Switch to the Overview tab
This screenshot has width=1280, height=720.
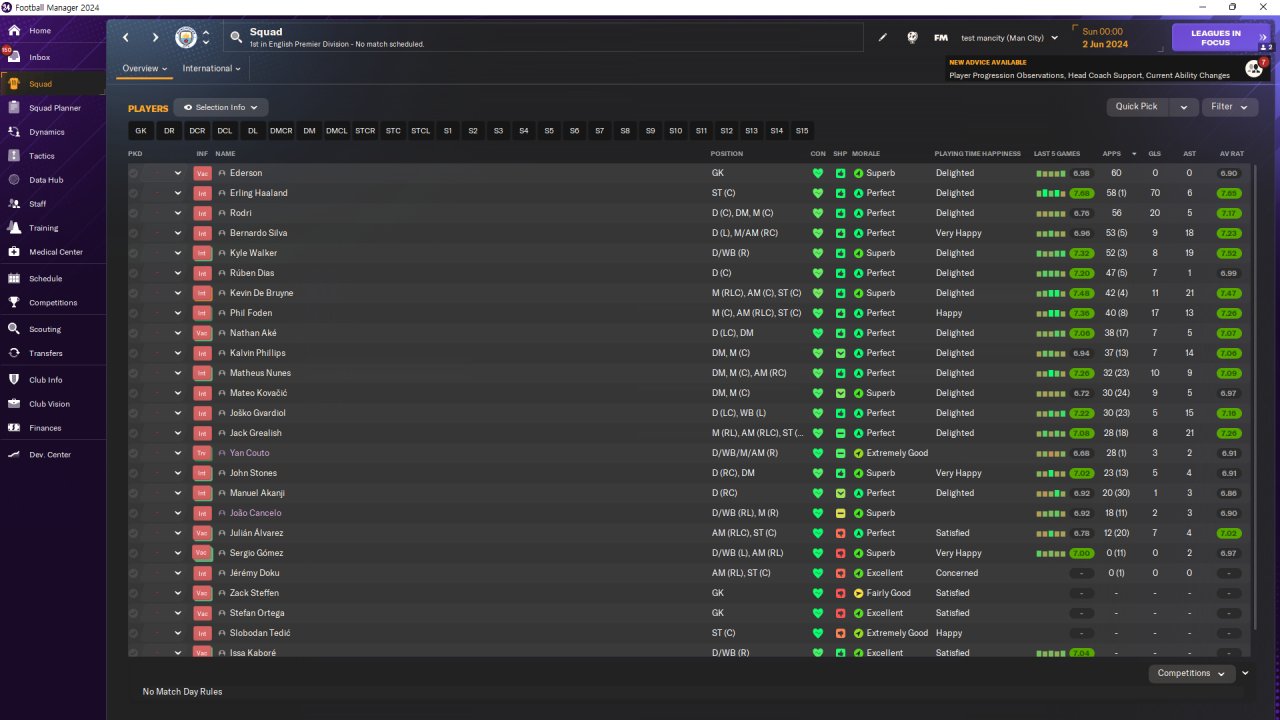[x=145, y=69]
